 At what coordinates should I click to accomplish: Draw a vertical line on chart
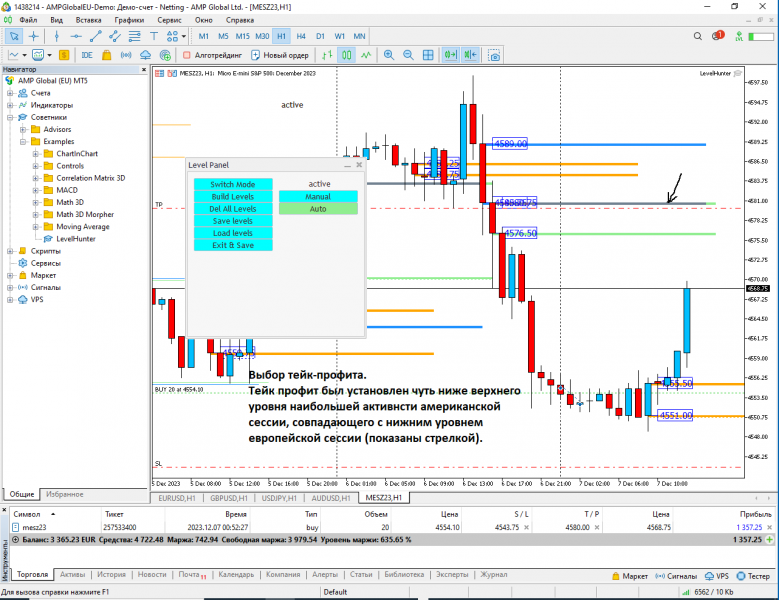point(57,36)
